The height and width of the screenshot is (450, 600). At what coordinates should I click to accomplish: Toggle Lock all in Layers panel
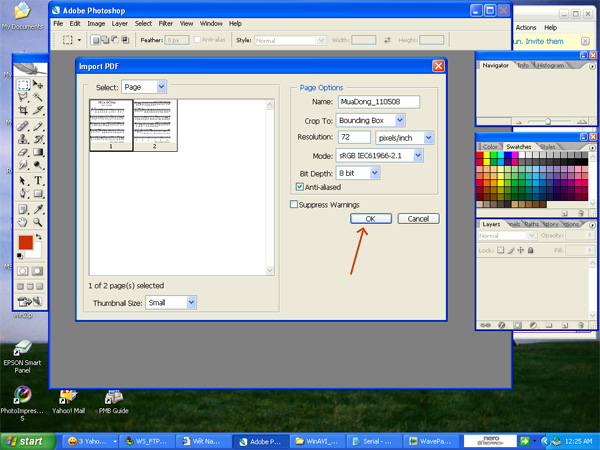[x=530, y=250]
